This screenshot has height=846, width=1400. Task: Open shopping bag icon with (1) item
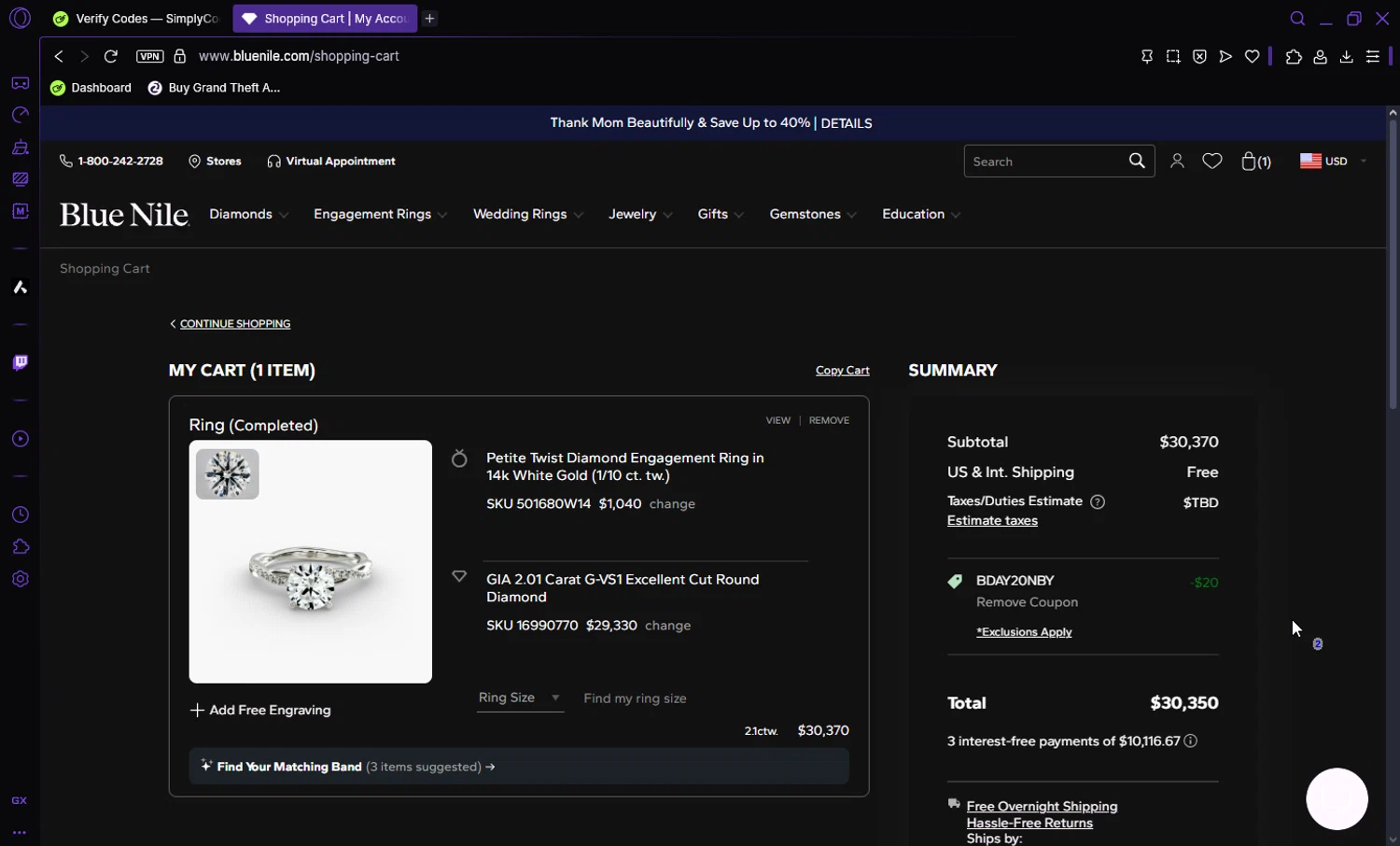(1256, 162)
